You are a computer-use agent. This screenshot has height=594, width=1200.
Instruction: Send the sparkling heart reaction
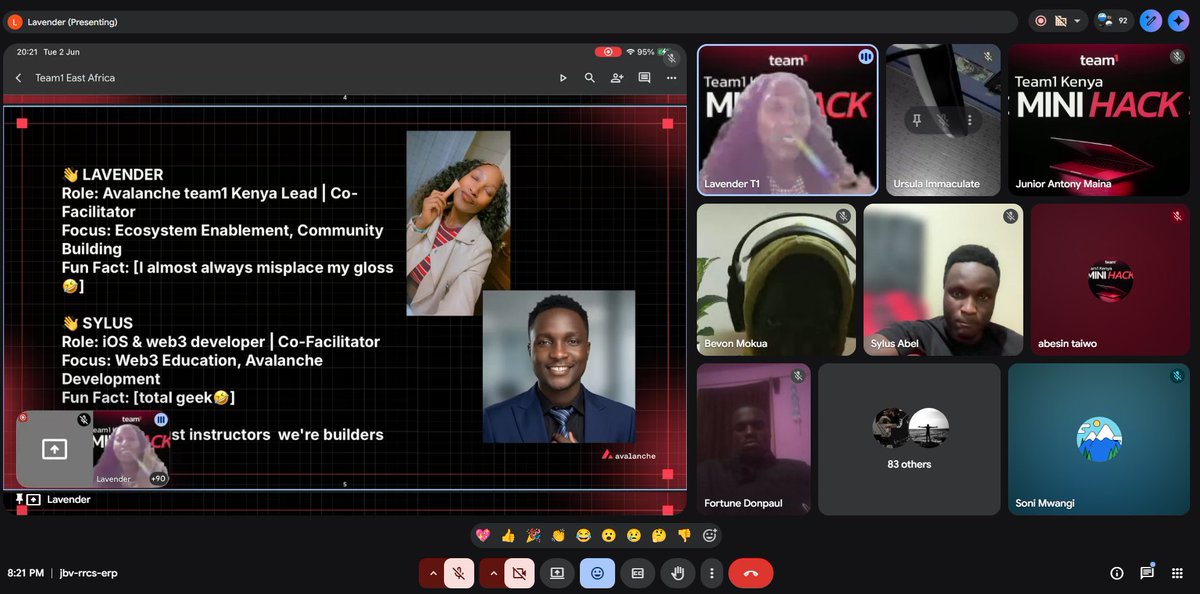(x=483, y=535)
